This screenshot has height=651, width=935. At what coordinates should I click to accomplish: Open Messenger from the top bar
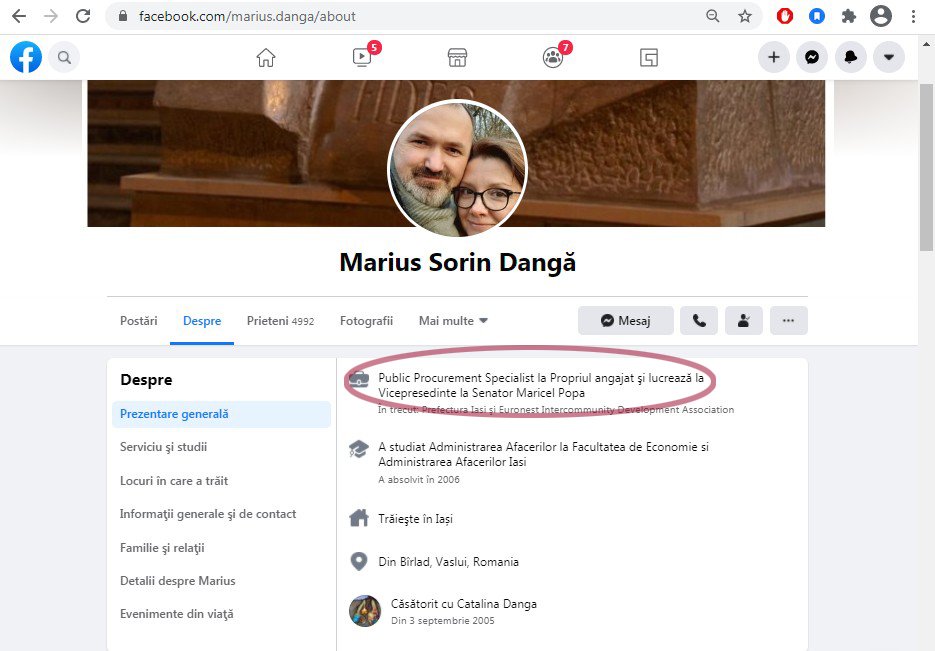point(811,57)
